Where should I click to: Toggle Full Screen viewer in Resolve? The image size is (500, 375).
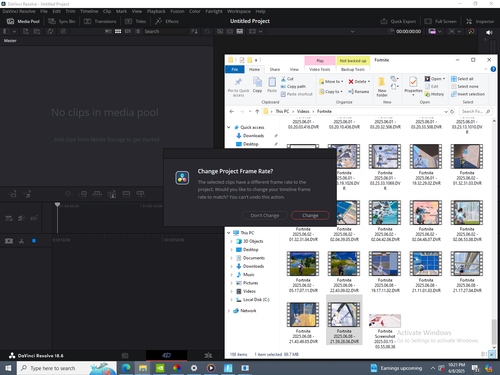pos(441,21)
